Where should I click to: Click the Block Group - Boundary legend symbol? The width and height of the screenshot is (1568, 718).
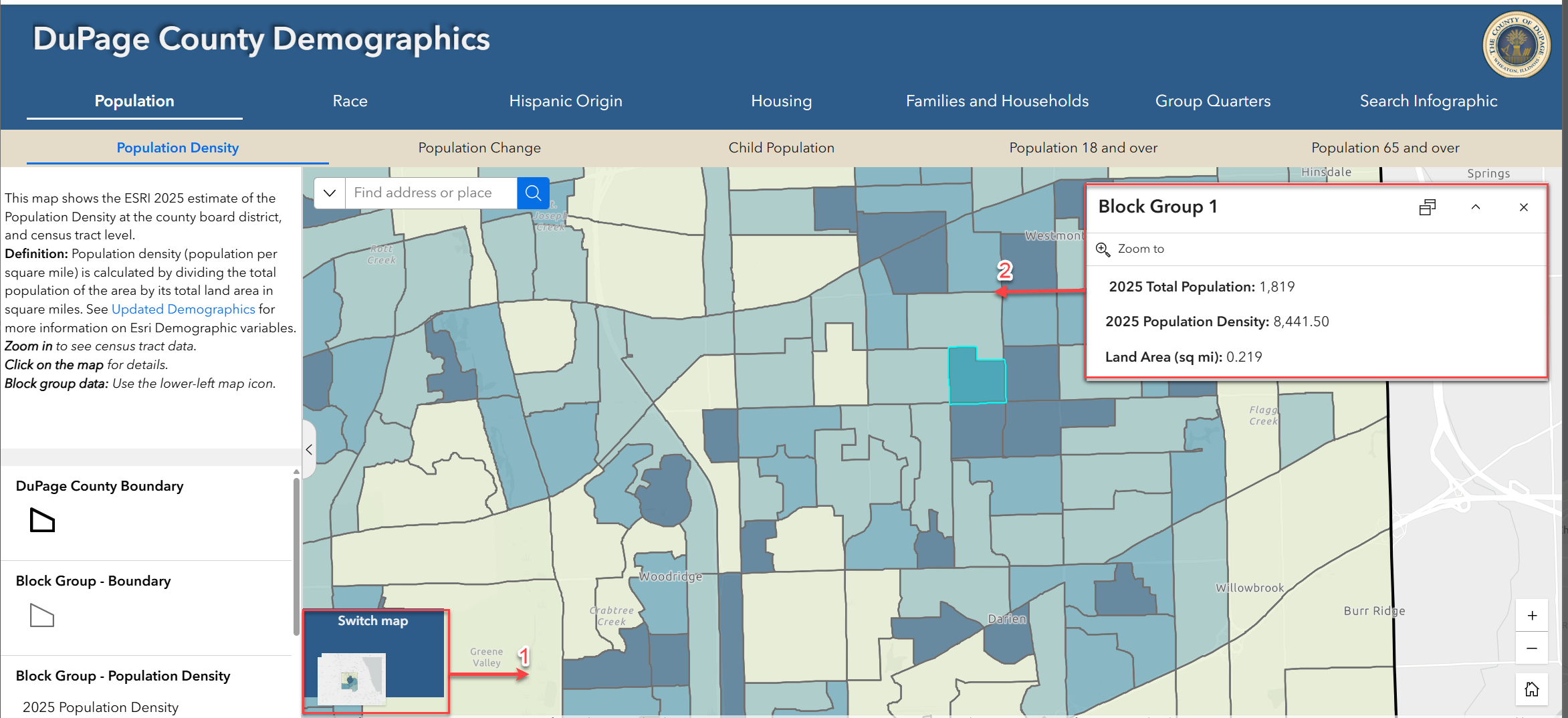42,615
